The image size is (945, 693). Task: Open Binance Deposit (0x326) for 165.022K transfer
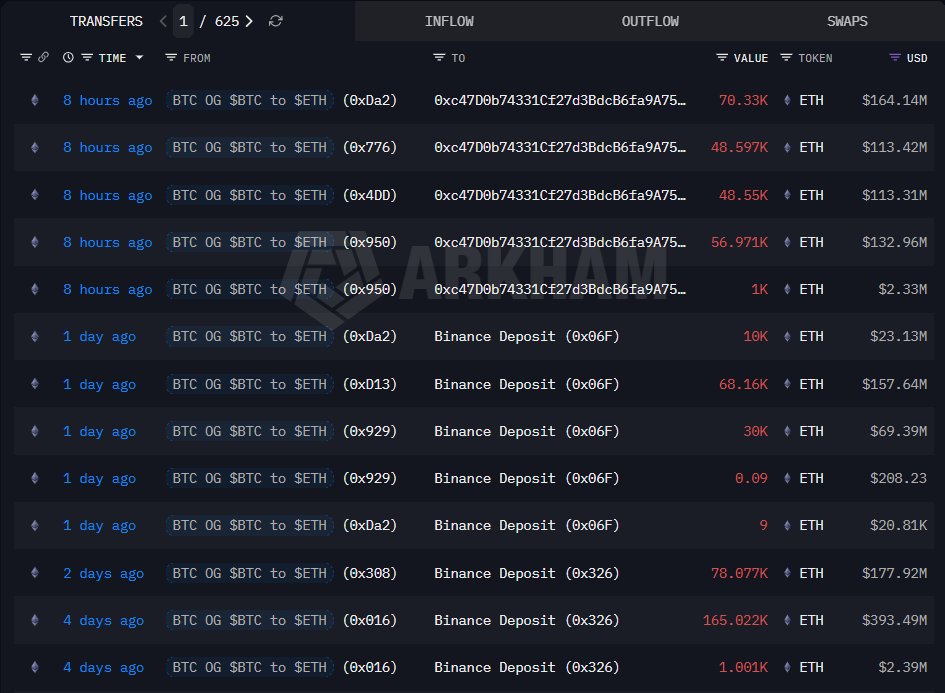526,620
